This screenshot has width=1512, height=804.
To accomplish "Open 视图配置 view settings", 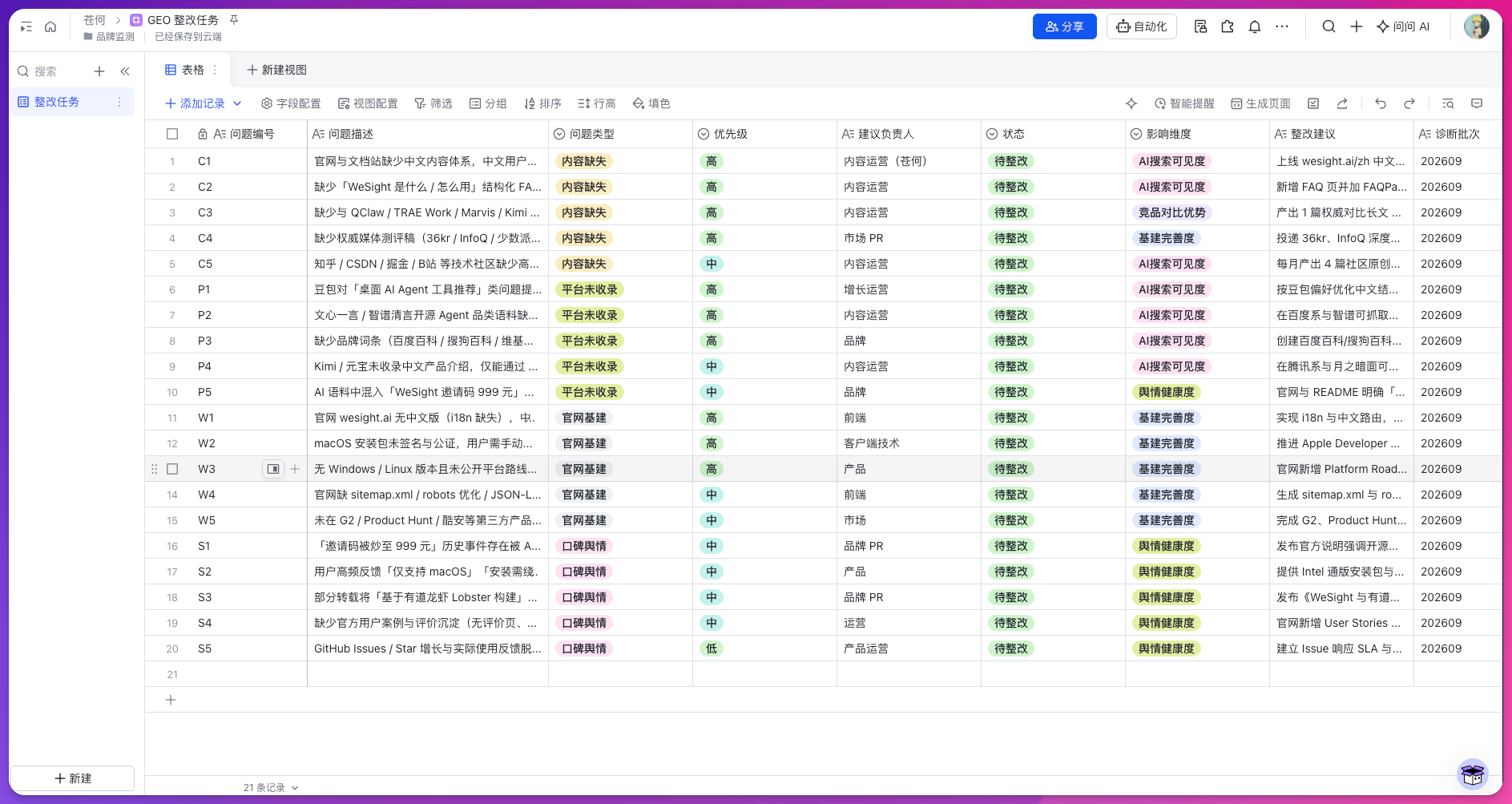I will (x=368, y=103).
